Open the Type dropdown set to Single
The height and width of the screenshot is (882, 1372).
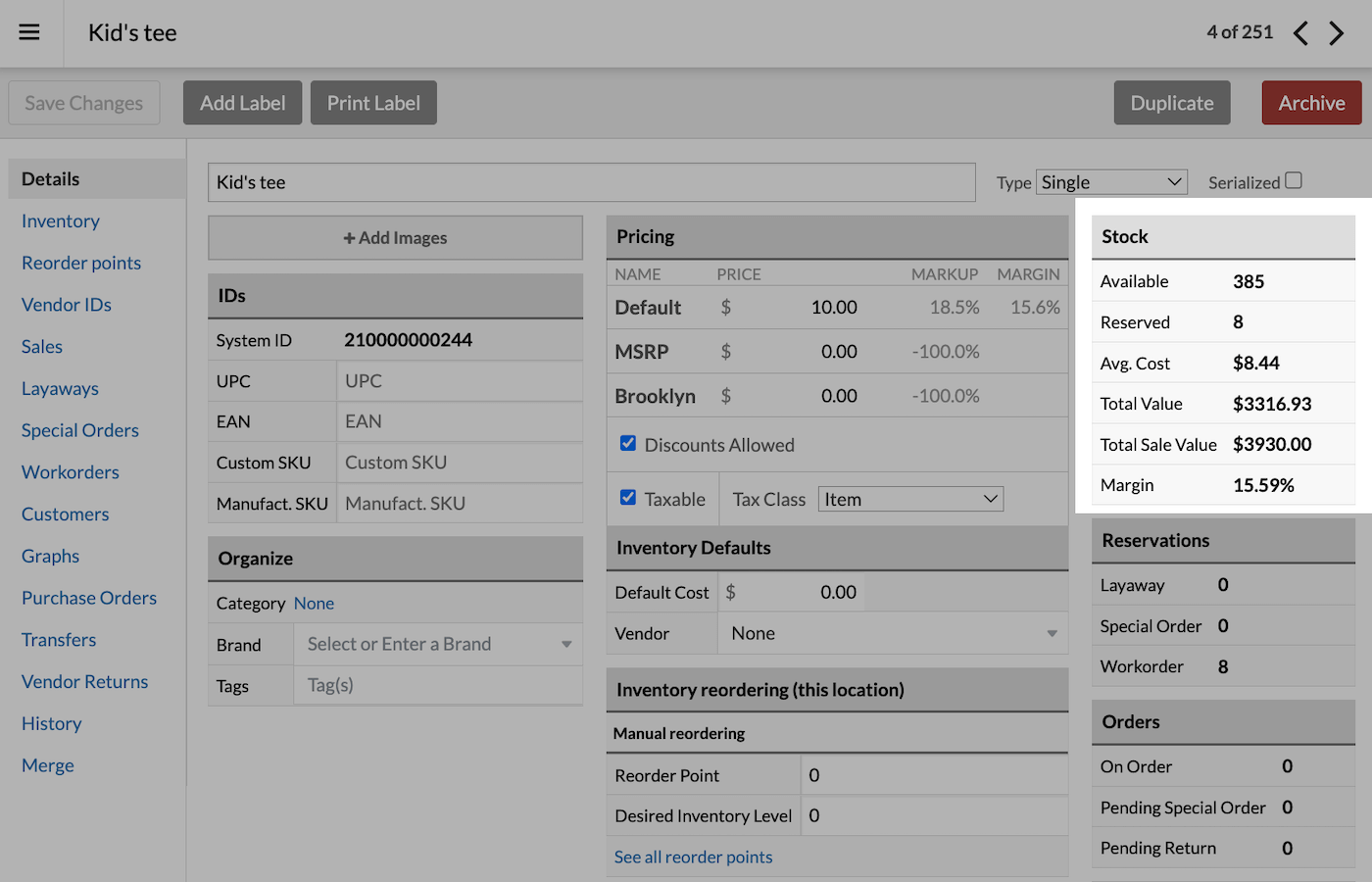pyautogui.click(x=1111, y=182)
